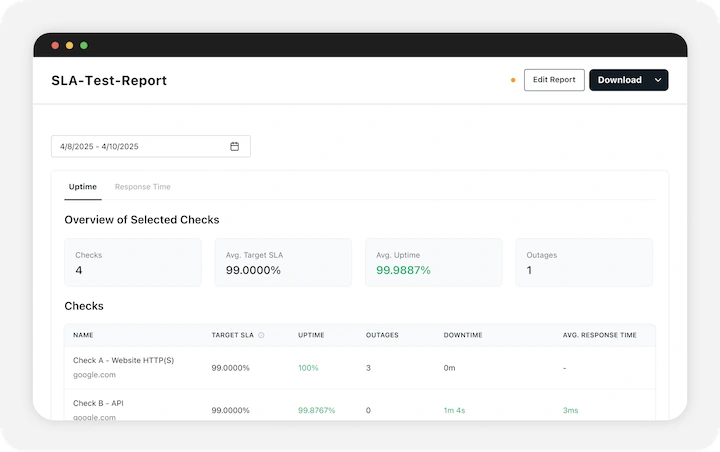Click the calendar icon in date field
Screen dimensions: 720x452
tap(235, 146)
